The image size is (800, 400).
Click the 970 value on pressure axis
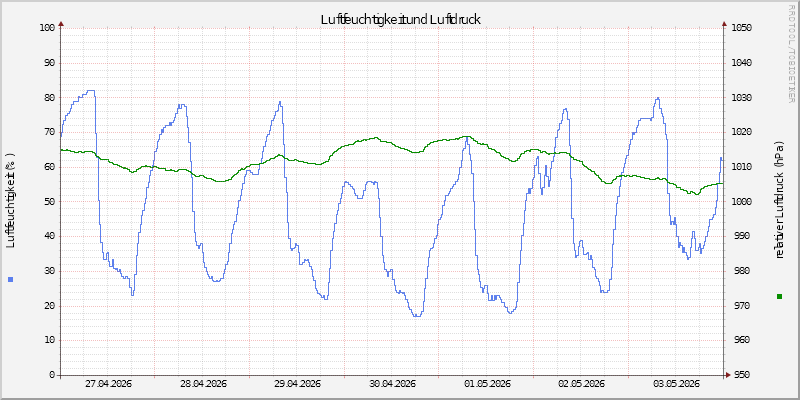click(x=742, y=306)
